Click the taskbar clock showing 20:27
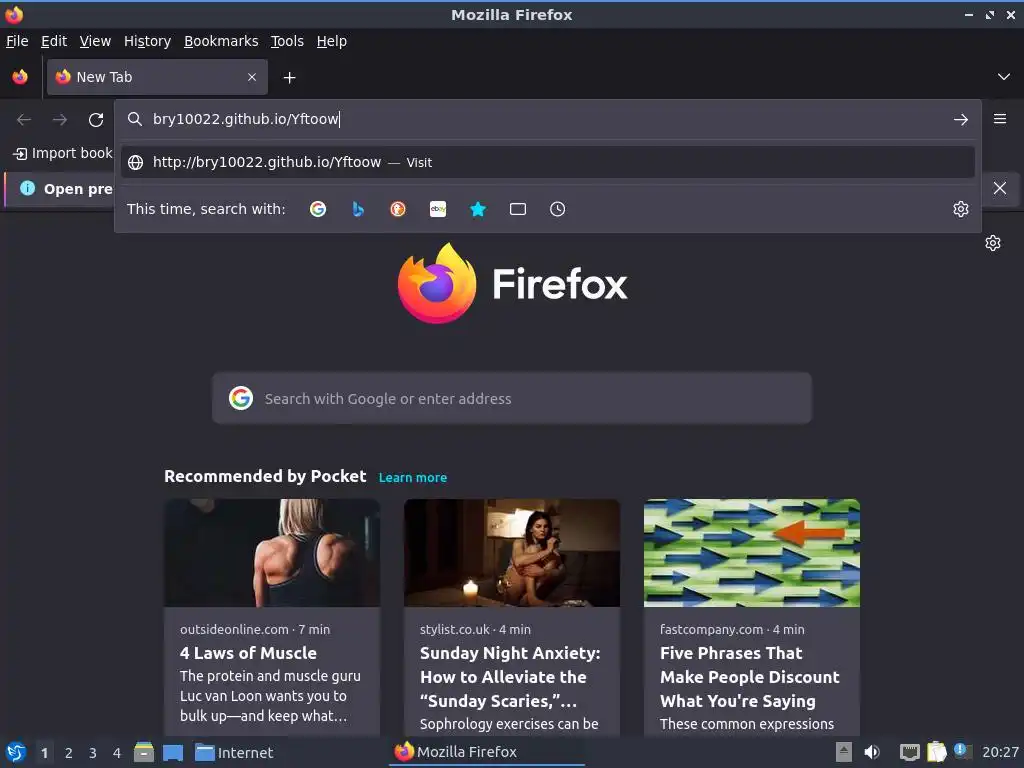This screenshot has width=1024, height=768. coord(1000,752)
